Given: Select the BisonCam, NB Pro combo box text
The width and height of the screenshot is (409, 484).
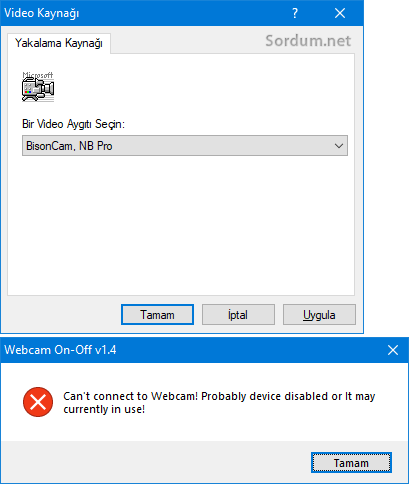Looking at the screenshot, I should 69,146.
